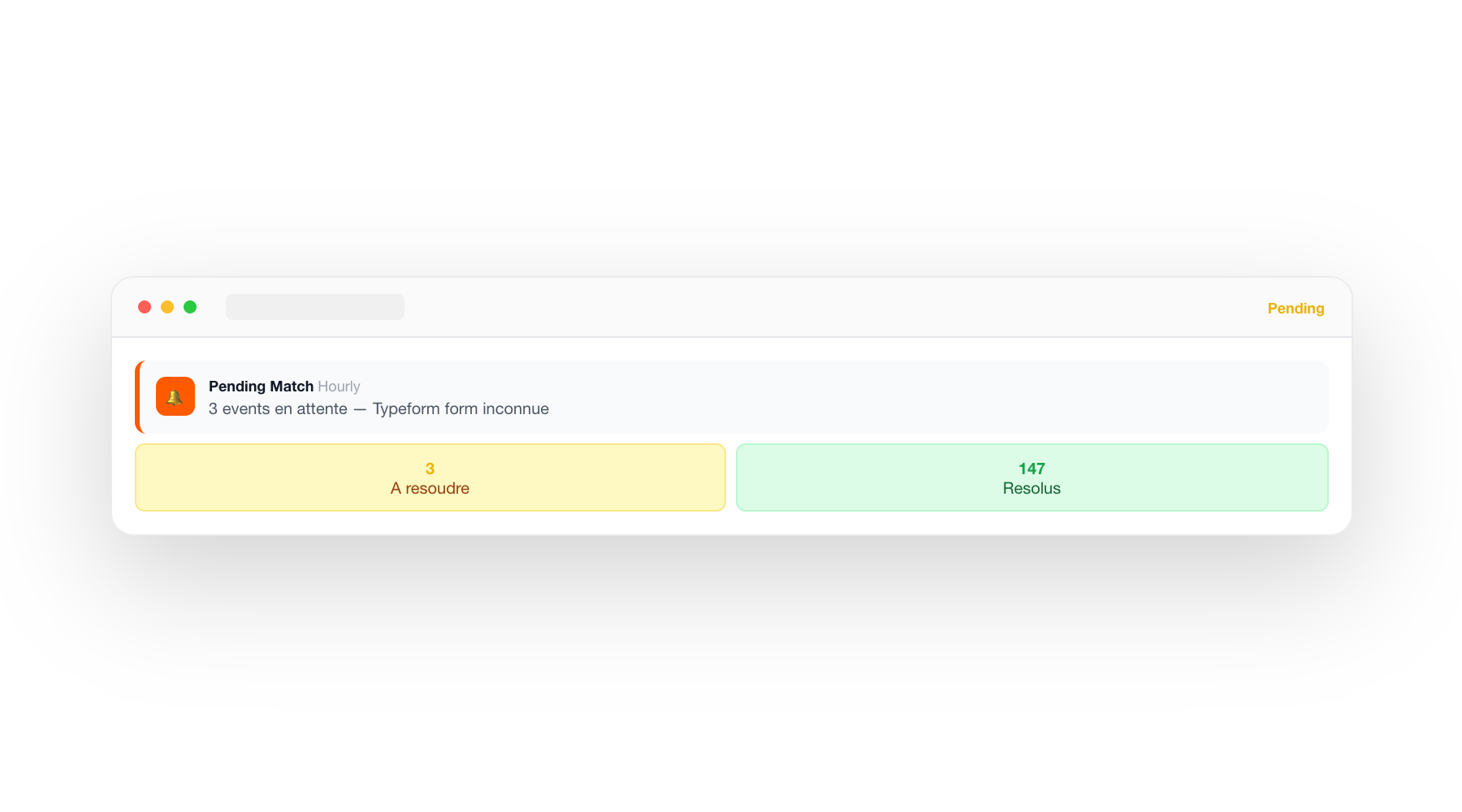Click the green traffic light dot
The height and width of the screenshot is (812, 1462).
[x=190, y=307]
